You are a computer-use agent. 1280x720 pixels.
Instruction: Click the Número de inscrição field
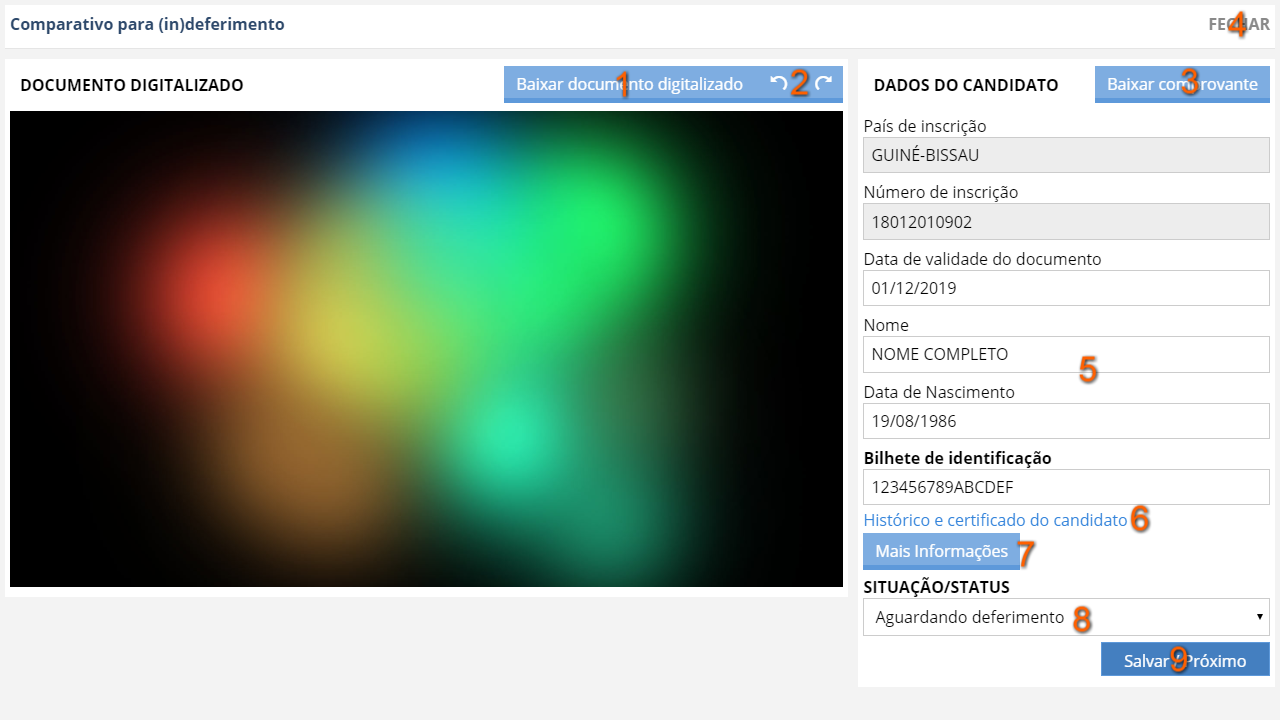coord(1065,222)
